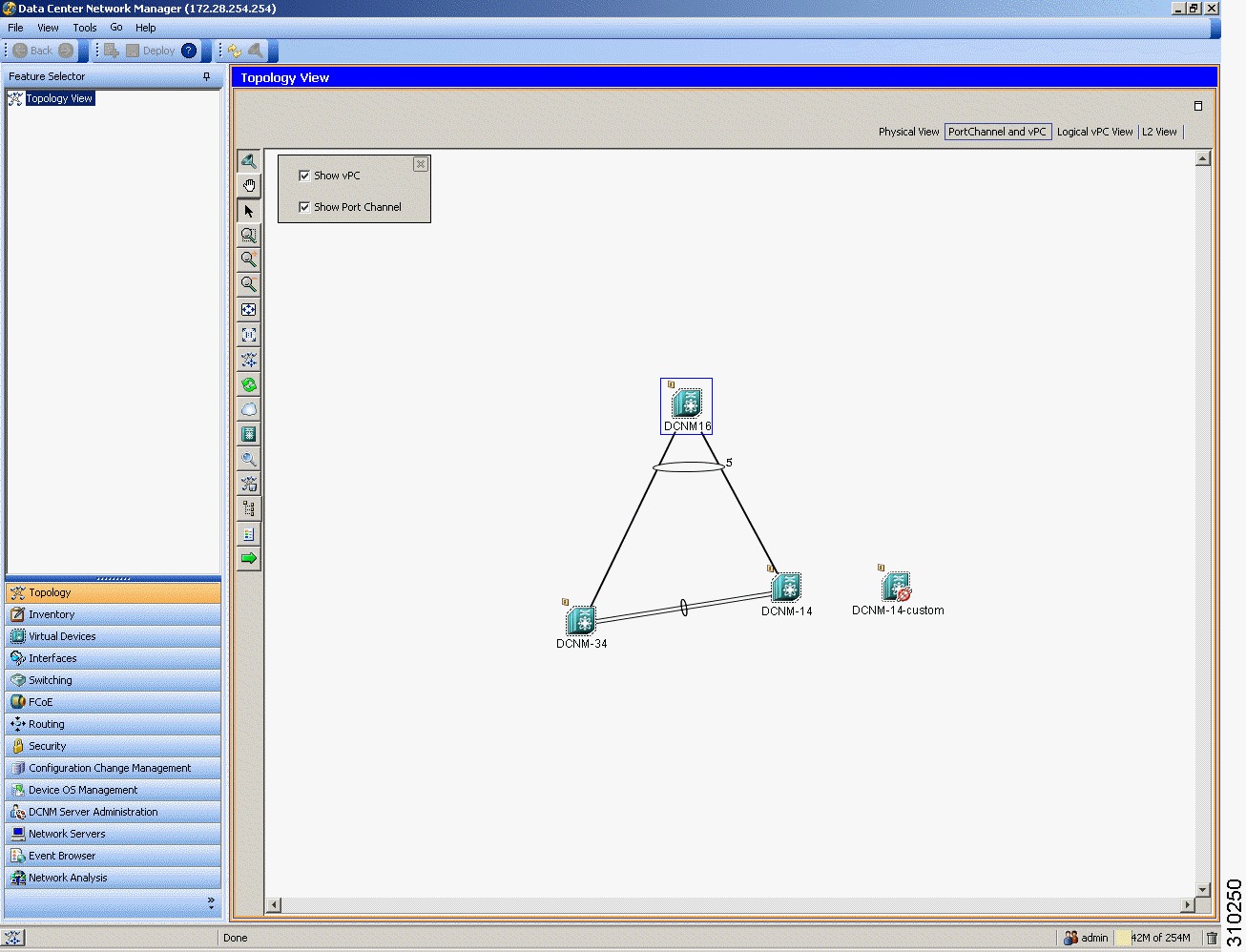The width and height of the screenshot is (1246, 952).
Task: Open the File menu
Action: pyautogui.click(x=15, y=28)
